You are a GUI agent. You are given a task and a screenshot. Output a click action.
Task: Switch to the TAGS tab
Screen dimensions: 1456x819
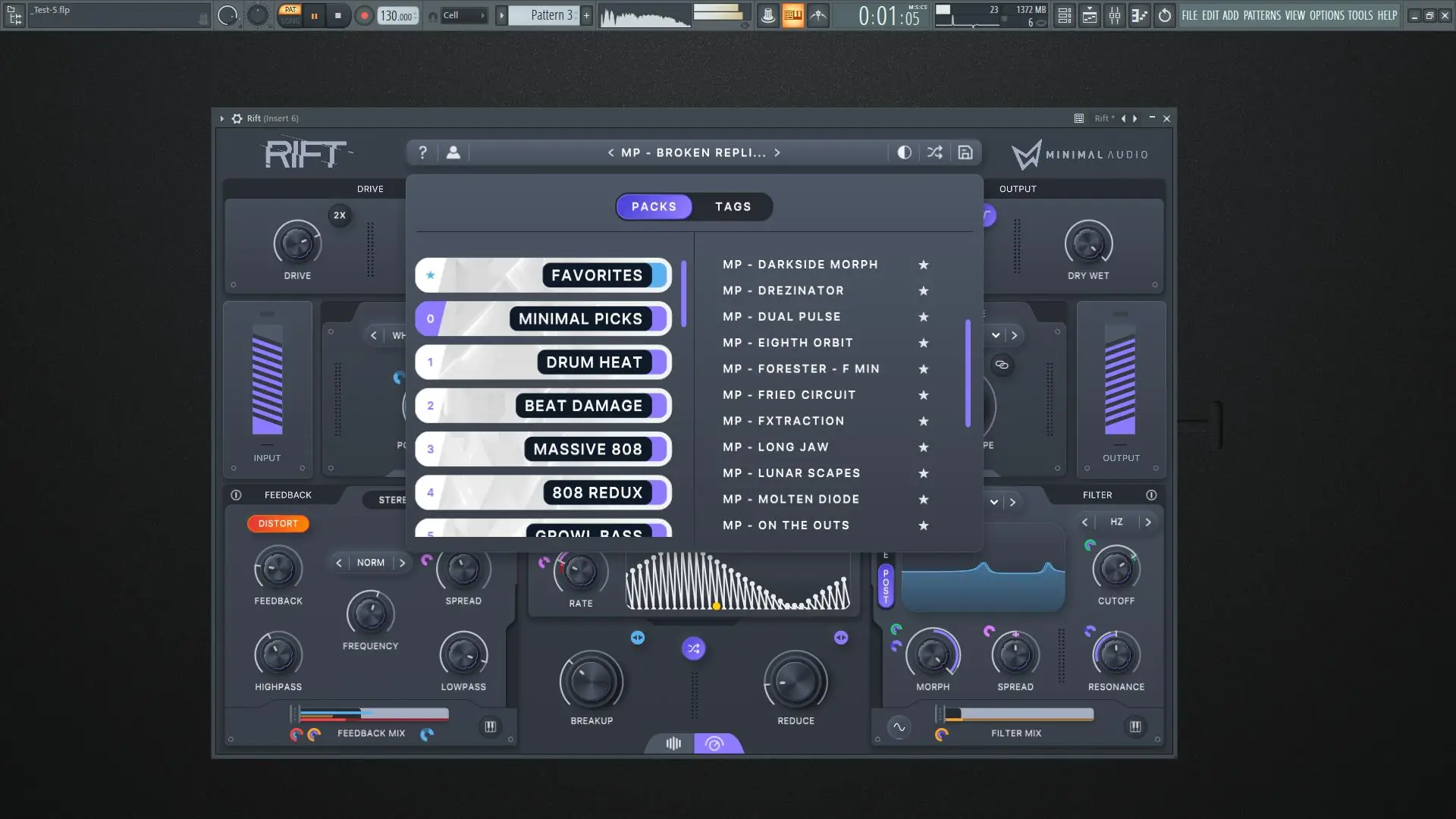pos(733,206)
